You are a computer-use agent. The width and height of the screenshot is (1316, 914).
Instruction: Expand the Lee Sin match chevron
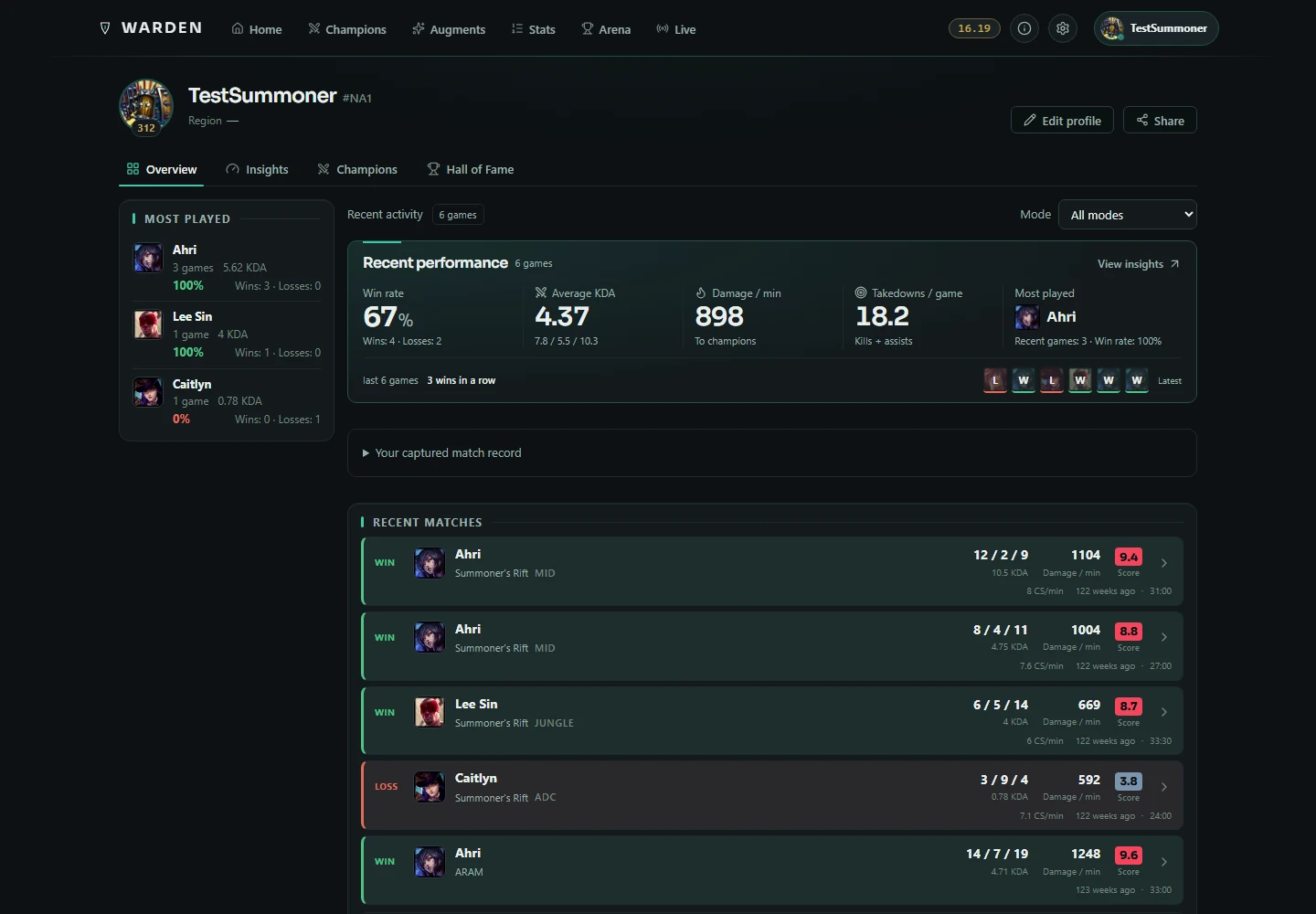pos(1164,712)
